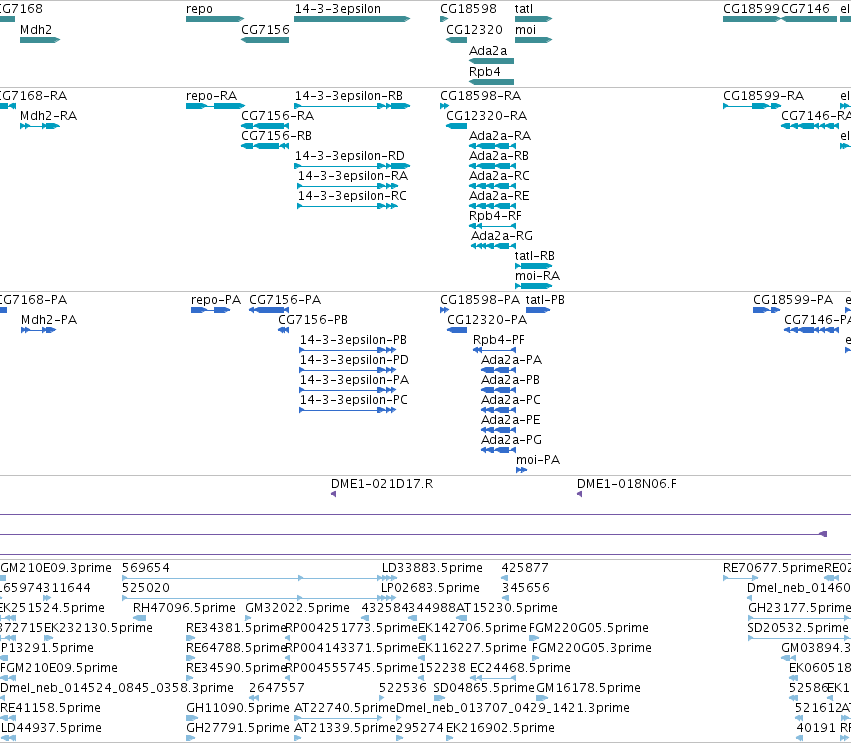Open the repo-RA transcript label
This screenshot has height=743, width=851.
pyautogui.click(x=212, y=96)
